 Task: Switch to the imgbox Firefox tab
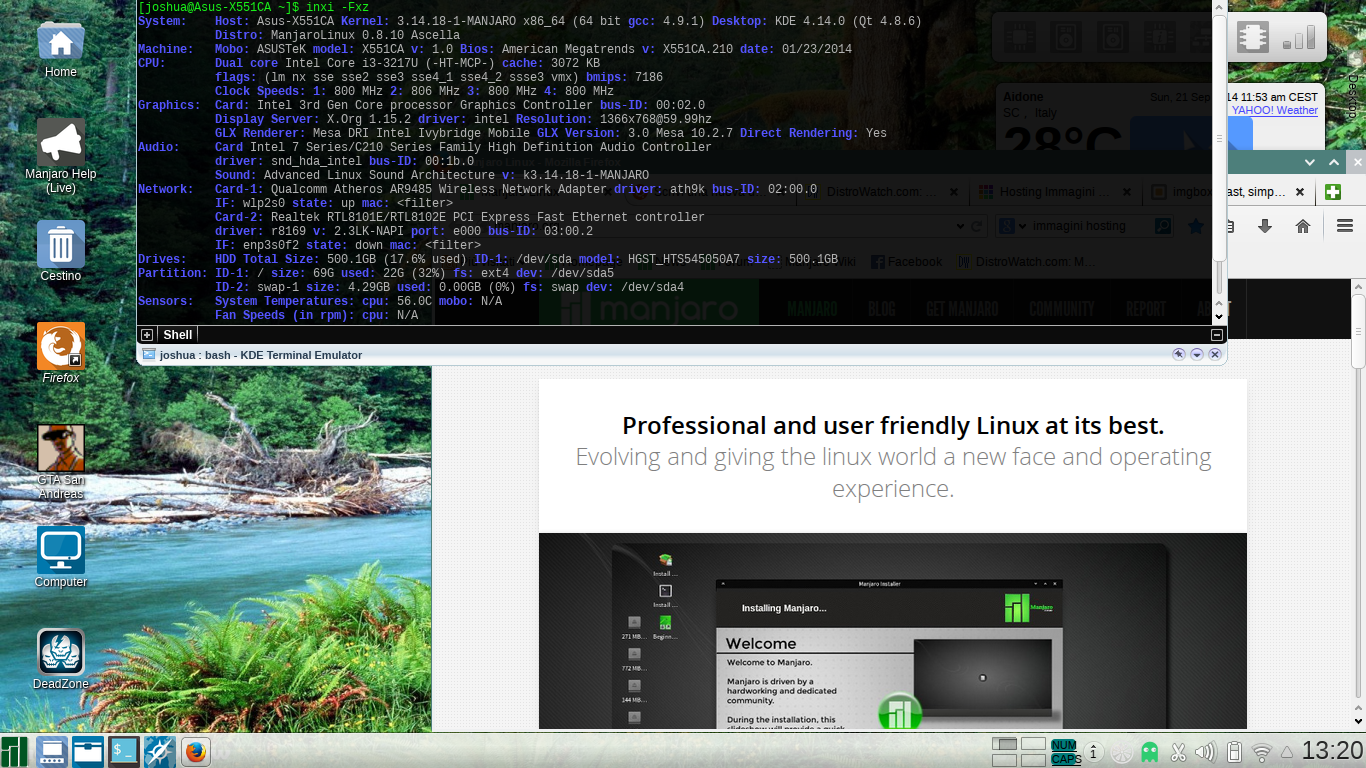click(x=1228, y=192)
